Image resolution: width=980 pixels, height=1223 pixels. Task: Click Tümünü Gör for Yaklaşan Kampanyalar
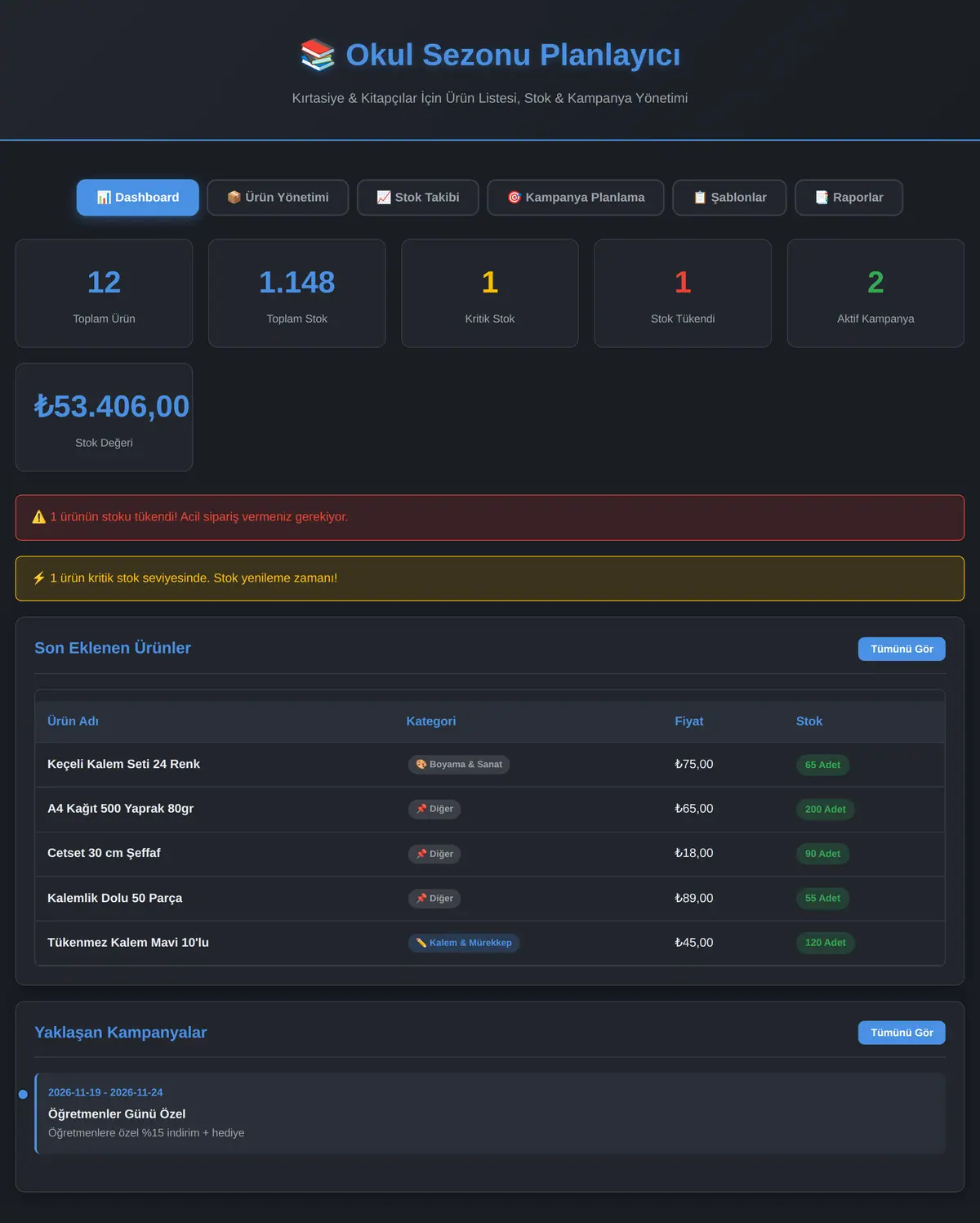click(x=902, y=1033)
